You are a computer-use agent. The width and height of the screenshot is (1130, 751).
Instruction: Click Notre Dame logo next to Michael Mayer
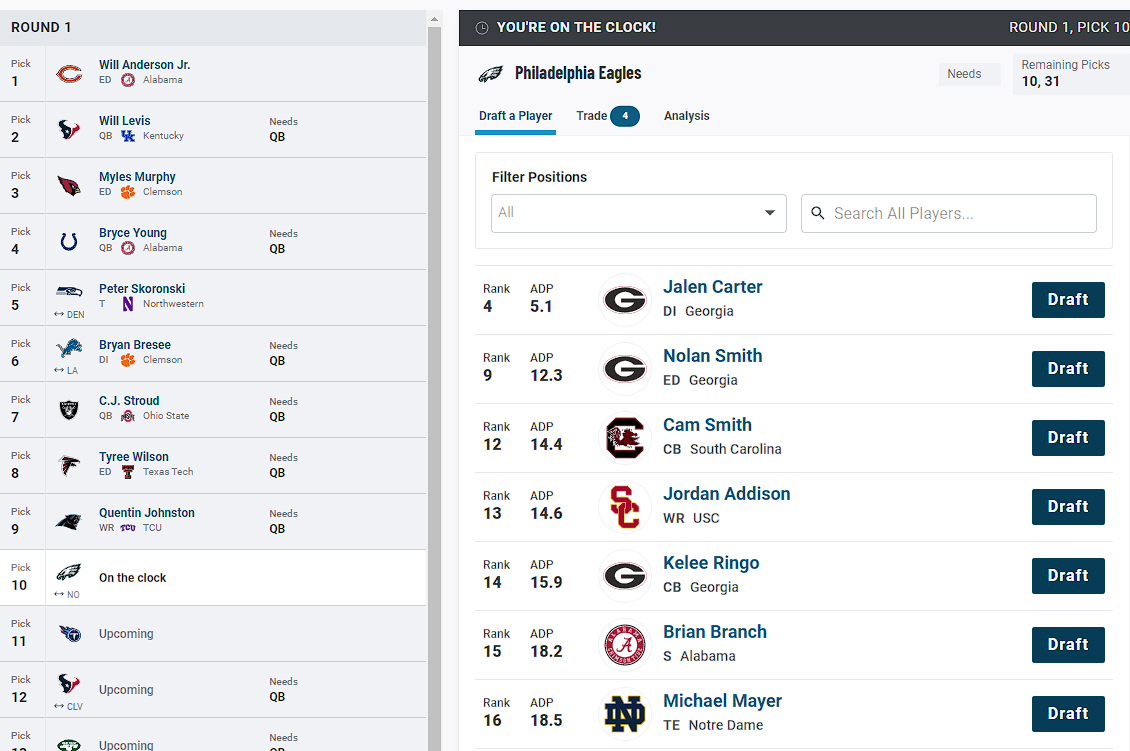(625, 714)
